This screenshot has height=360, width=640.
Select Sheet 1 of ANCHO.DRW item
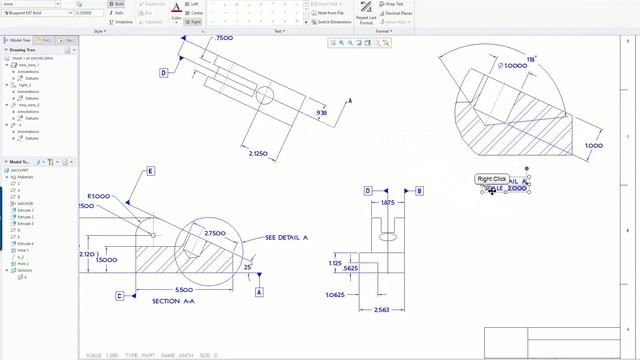point(29,58)
